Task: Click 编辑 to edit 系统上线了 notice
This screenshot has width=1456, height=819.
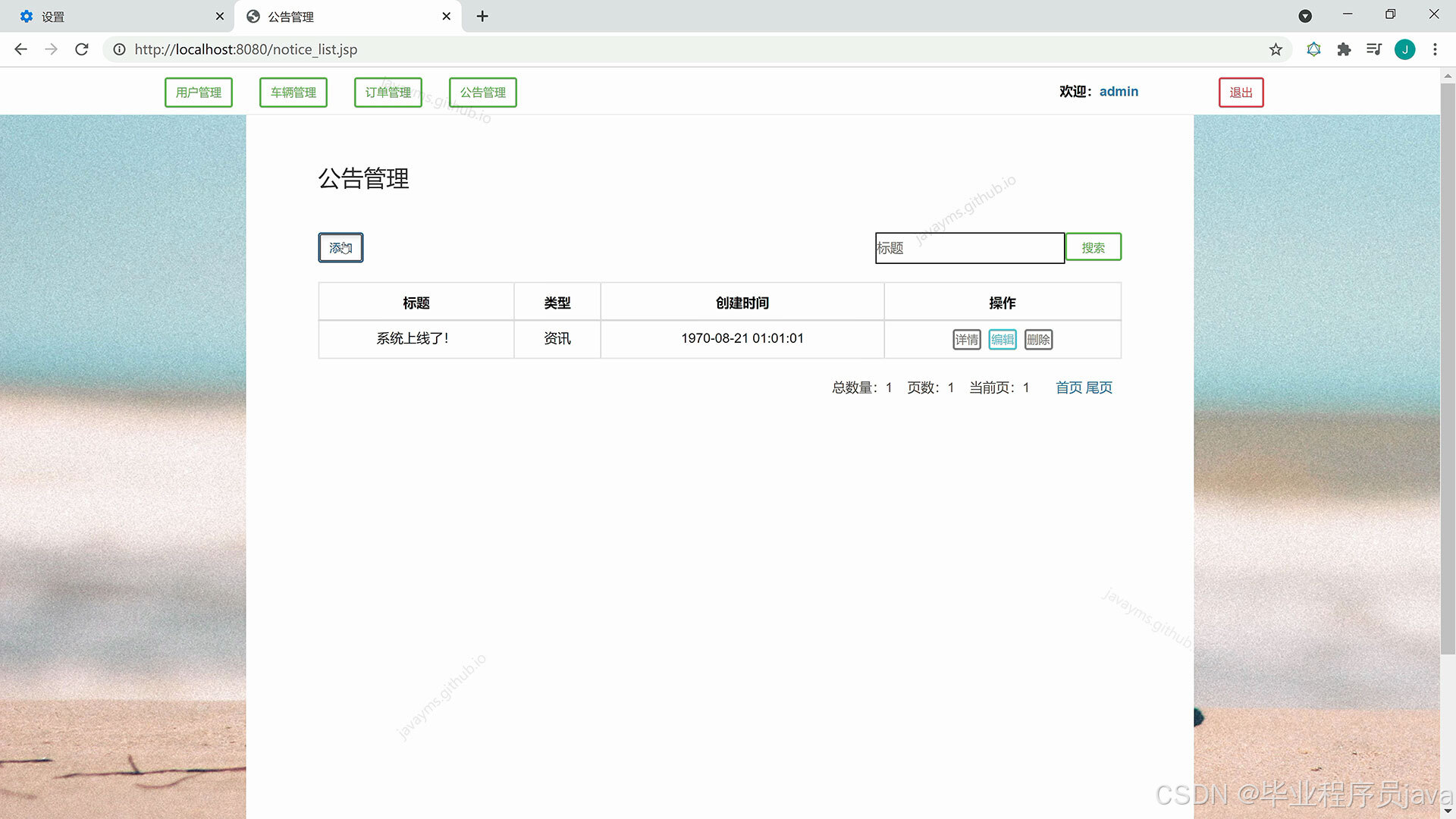Action: [x=1003, y=340]
